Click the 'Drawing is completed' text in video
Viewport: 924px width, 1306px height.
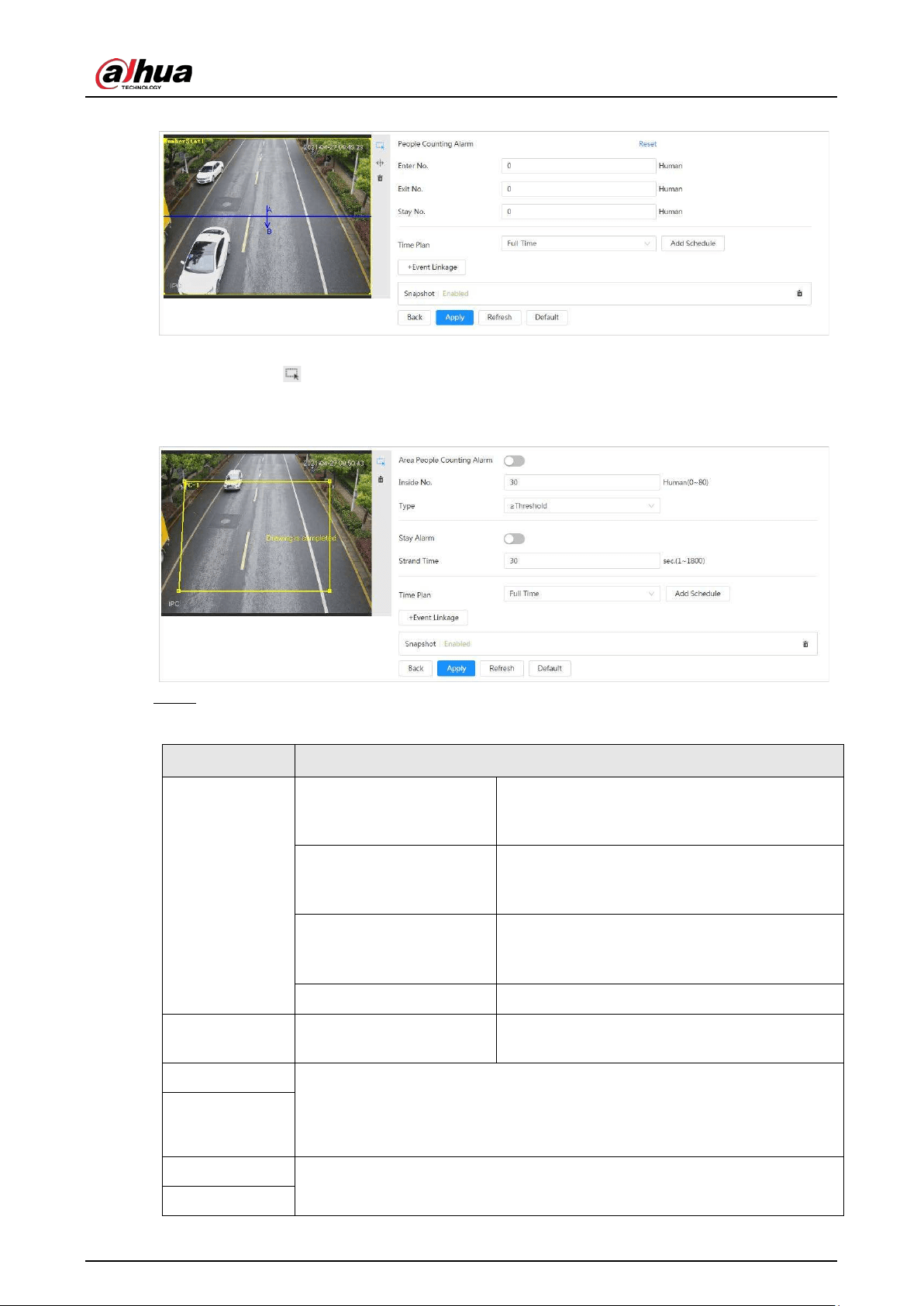click(x=301, y=538)
